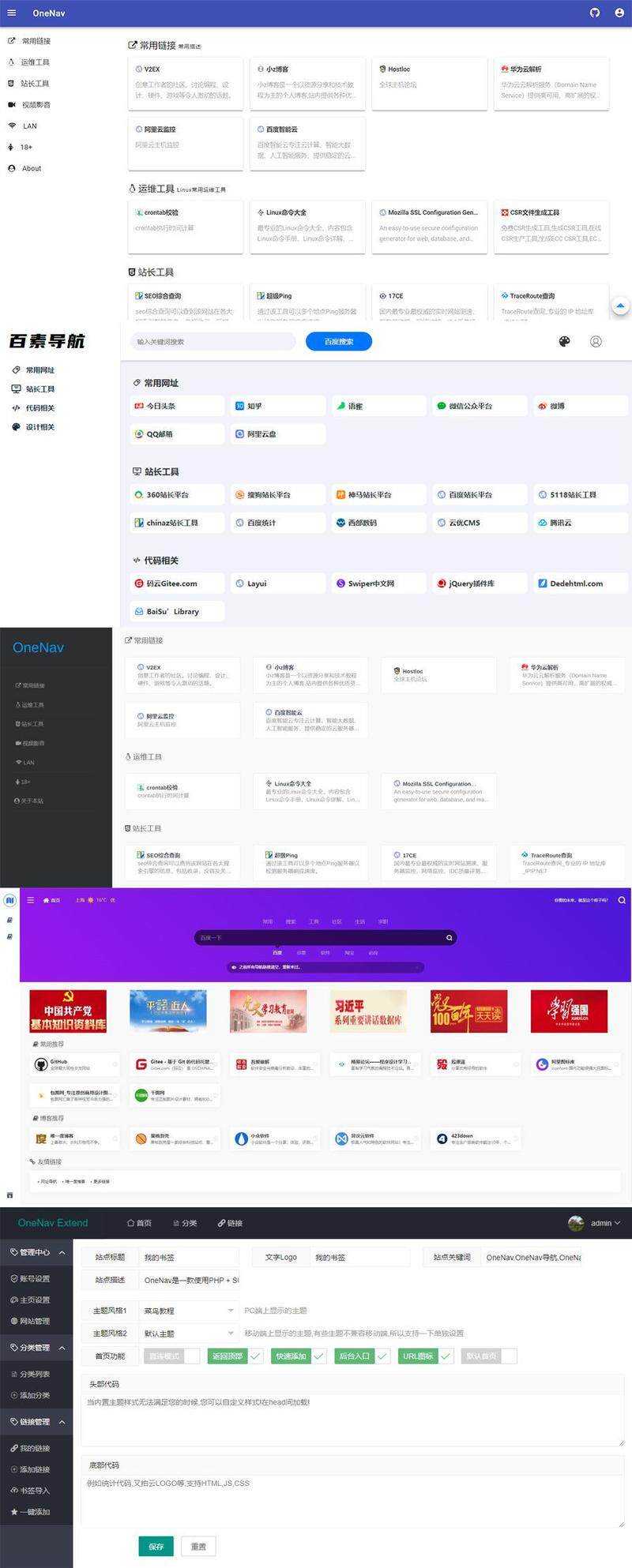Image resolution: width=632 pixels, height=1568 pixels.
Task: Go to 链接 in OneNav Extend top navigation
Action: 231,1223
